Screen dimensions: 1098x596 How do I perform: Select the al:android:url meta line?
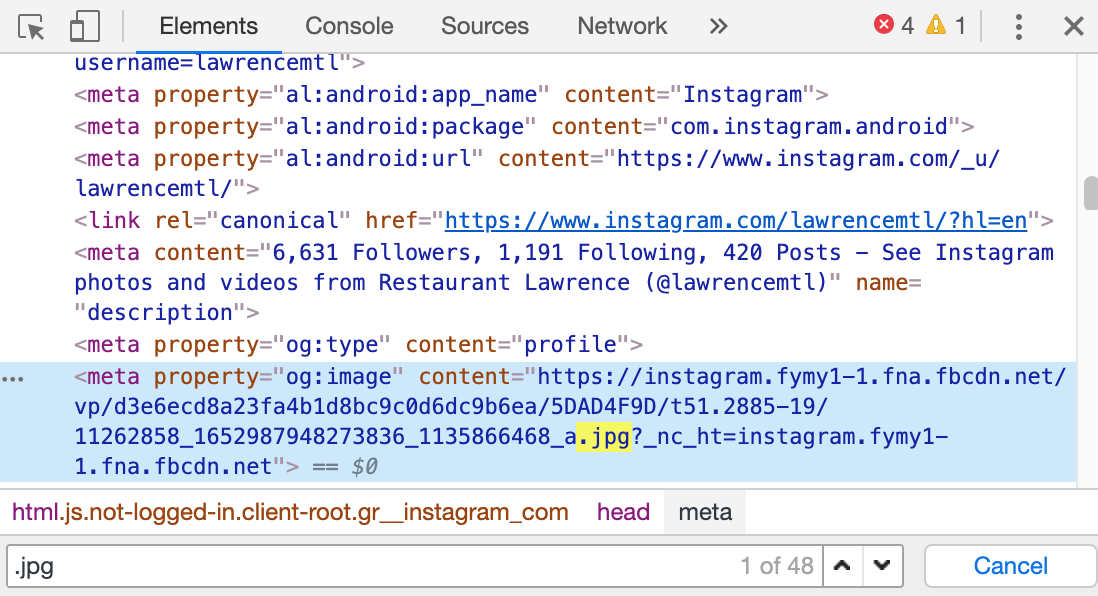(538, 174)
